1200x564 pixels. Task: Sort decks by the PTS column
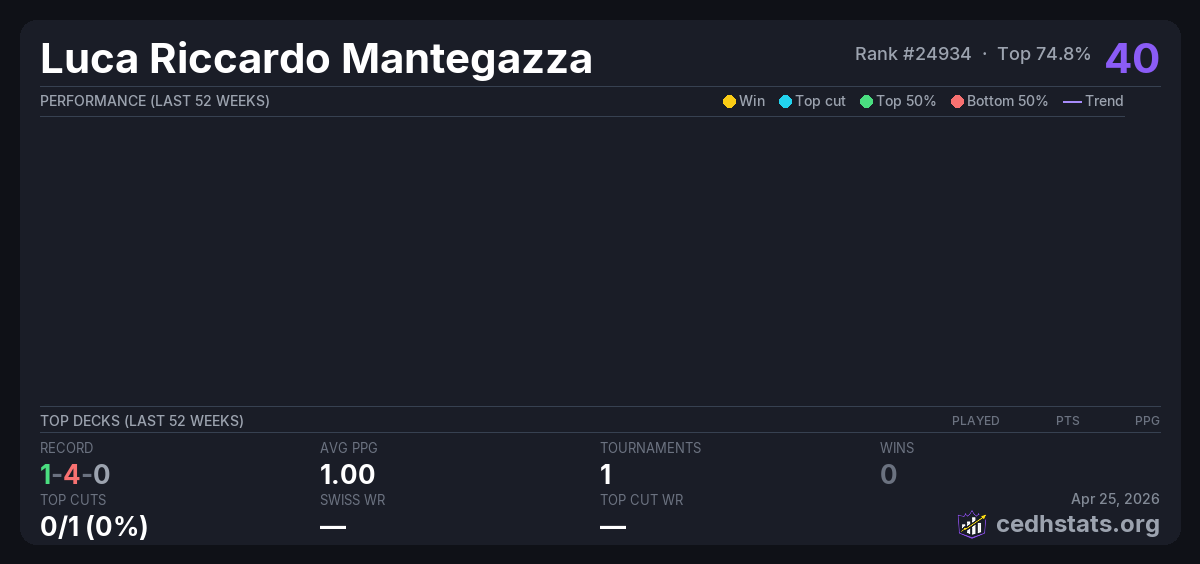(1067, 421)
